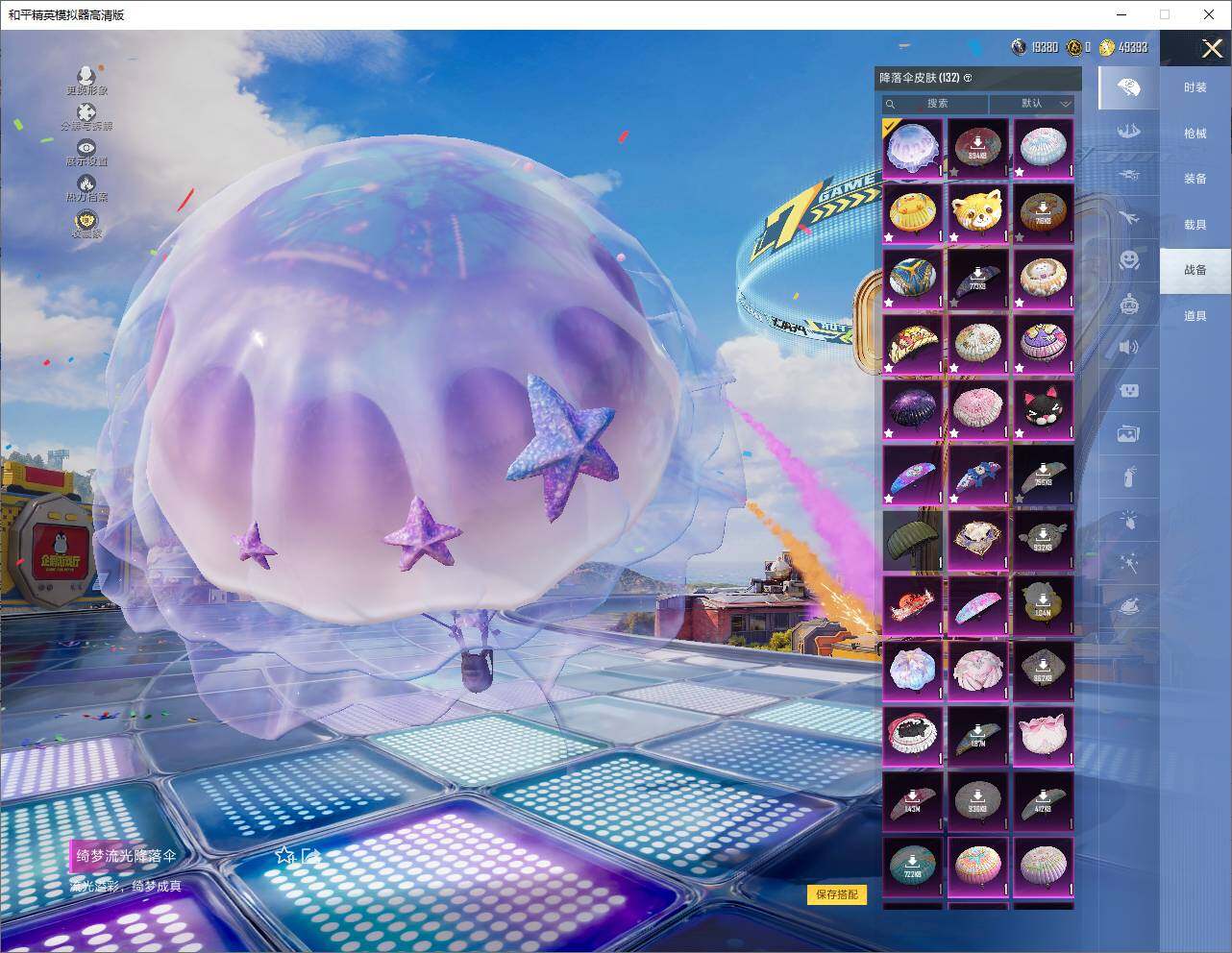The height and width of the screenshot is (953, 1232).
Task: Open the 热力档案 flame icon
Action: click(x=86, y=183)
